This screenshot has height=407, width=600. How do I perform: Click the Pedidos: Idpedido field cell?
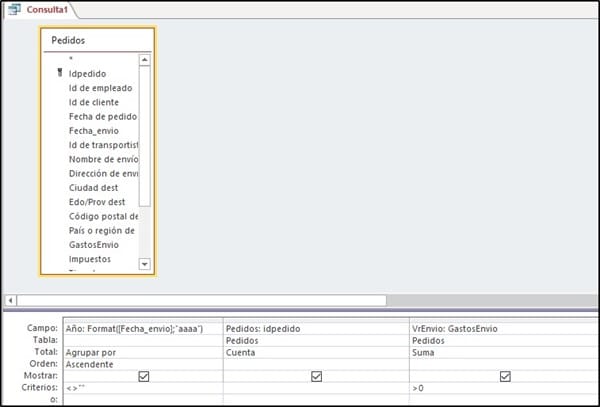coord(316,329)
